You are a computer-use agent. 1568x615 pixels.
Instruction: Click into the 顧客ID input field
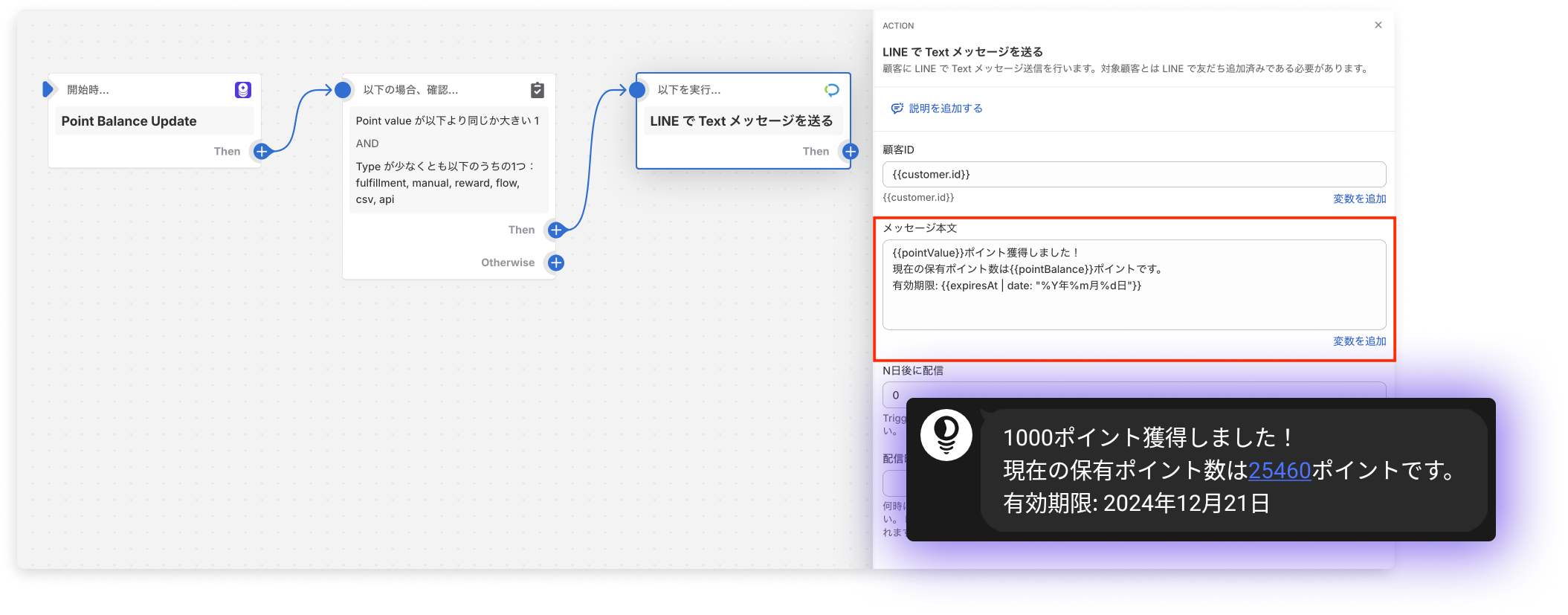(x=1133, y=175)
